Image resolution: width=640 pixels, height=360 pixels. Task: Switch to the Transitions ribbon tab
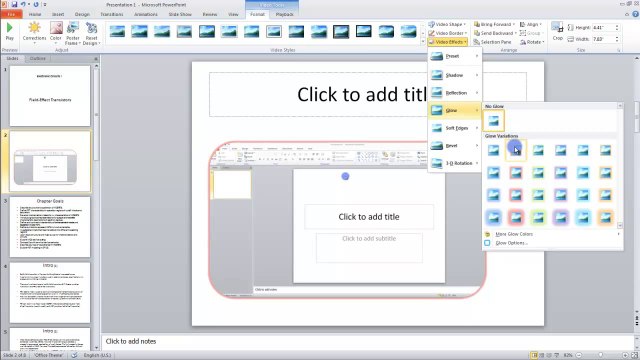point(112,14)
